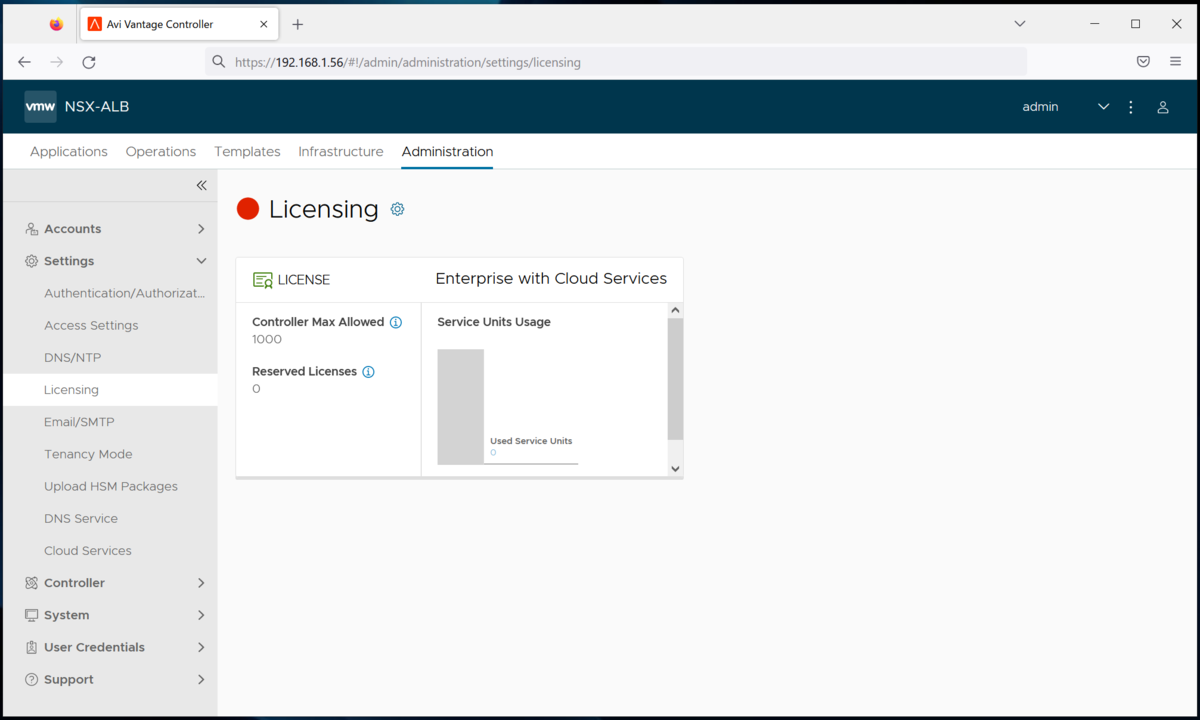Open Access Settings
1200x720 pixels.
(91, 325)
